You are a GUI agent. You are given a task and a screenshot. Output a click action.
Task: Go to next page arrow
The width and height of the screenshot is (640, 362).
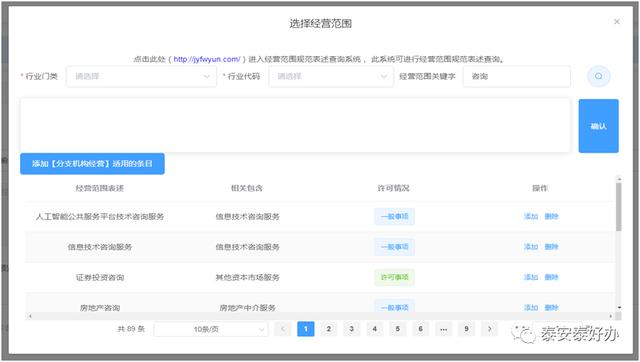tap(489, 329)
